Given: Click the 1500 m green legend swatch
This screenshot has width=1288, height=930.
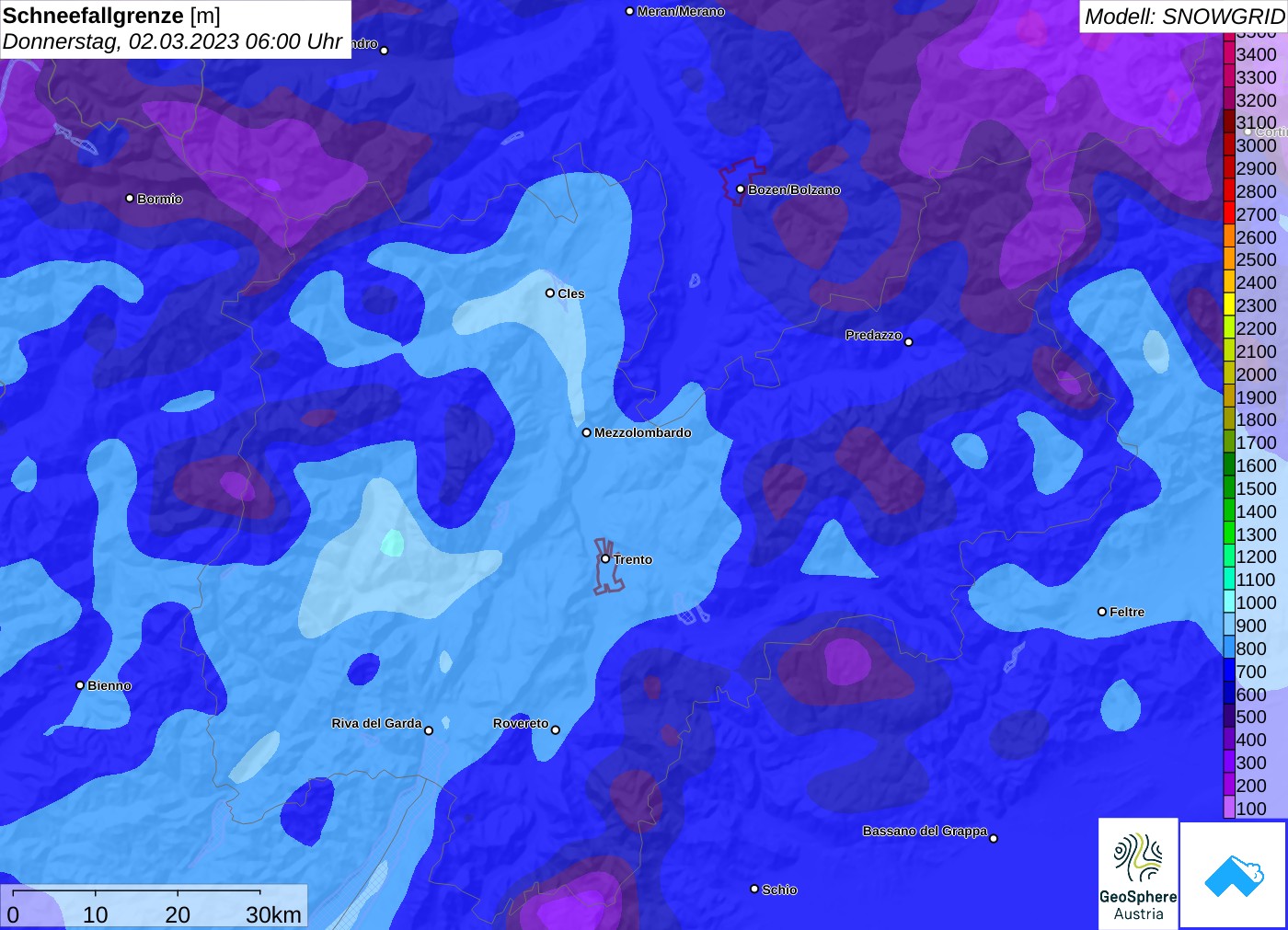Looking at the screenshot, I should 1229,488.
